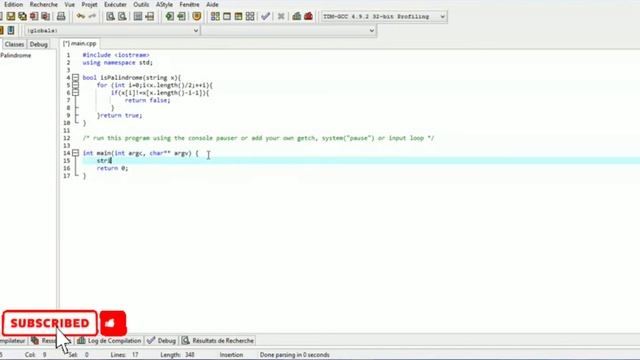640x360 pixels.
Task: Open the Outils menu
Action: (x=141, y=4)
